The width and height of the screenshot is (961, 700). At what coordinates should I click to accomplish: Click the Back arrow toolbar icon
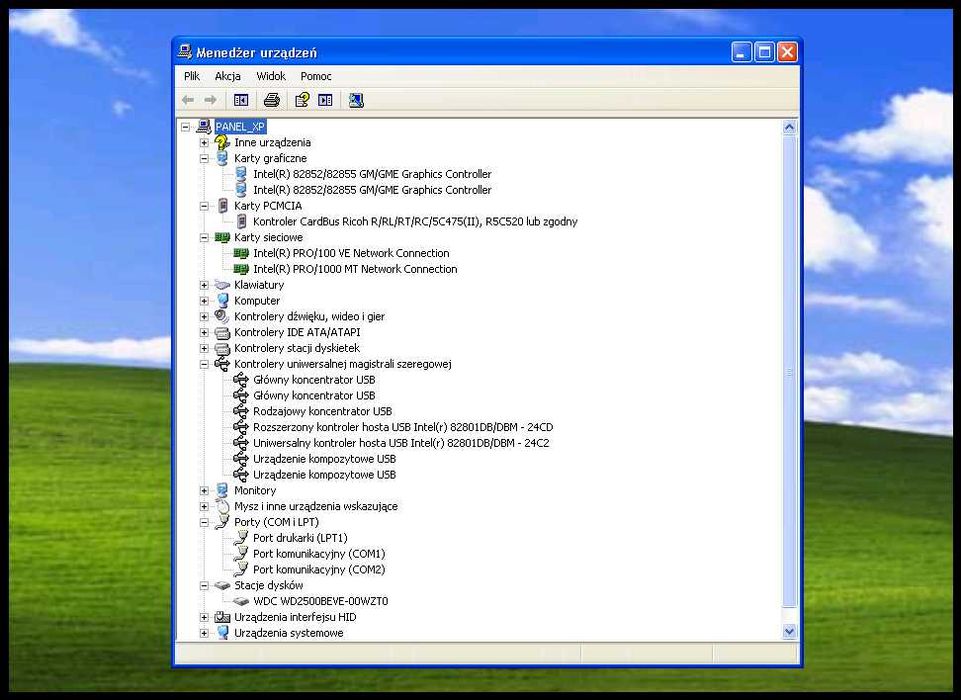click(x=188, y=100)
